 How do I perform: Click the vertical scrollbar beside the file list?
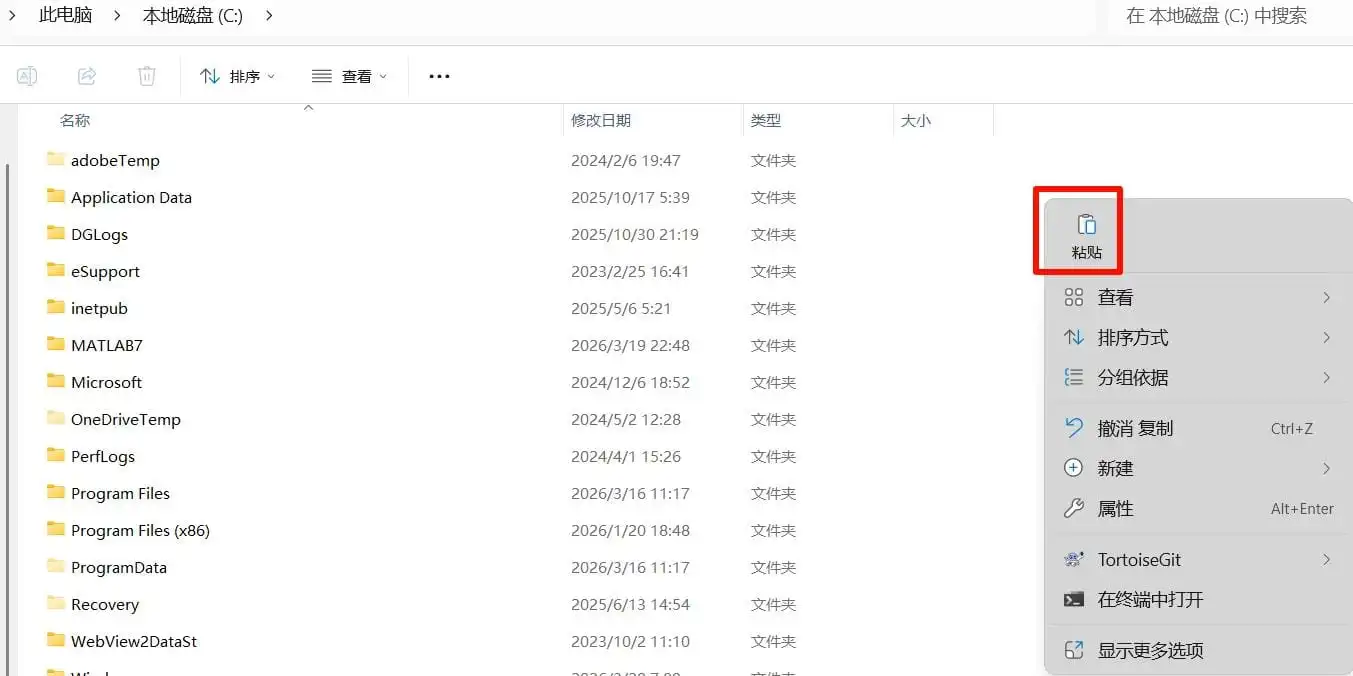pyautogui.click(x=8, y=420)
